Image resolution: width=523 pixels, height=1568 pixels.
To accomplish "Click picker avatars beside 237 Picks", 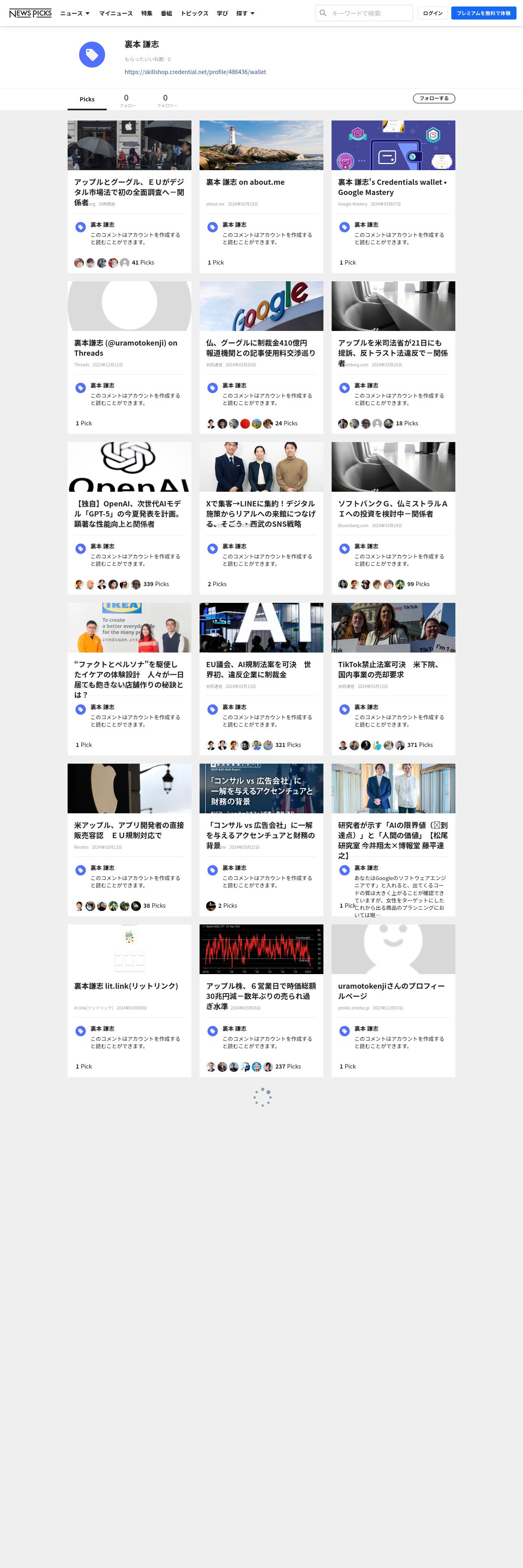I will tap(239, 1067).
